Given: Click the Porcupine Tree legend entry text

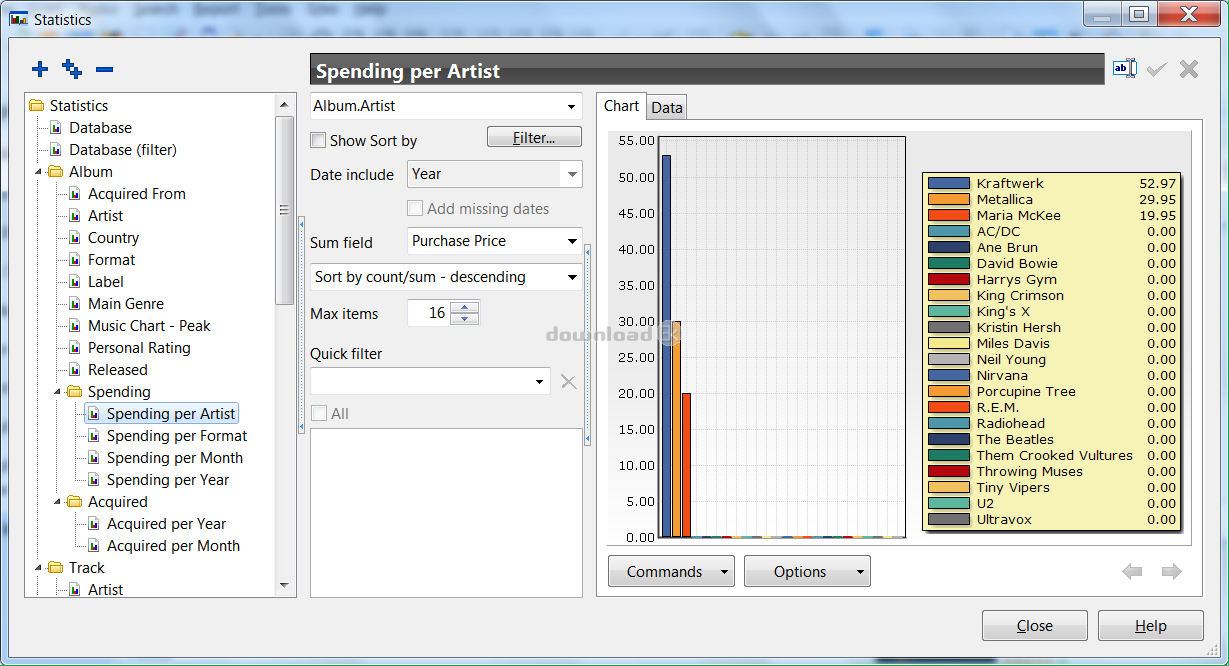Looking at the screenshot, I should (1026, 392).
